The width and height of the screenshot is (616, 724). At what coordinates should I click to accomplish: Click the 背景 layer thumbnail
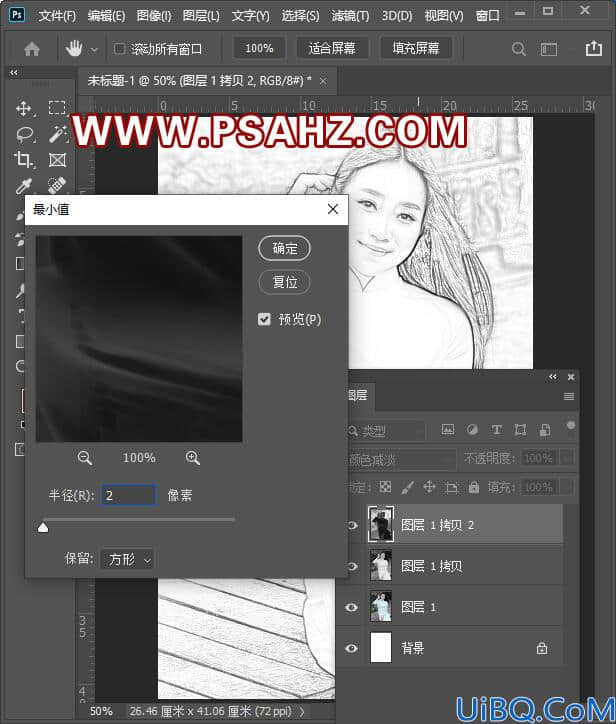[x=381, y=647]
